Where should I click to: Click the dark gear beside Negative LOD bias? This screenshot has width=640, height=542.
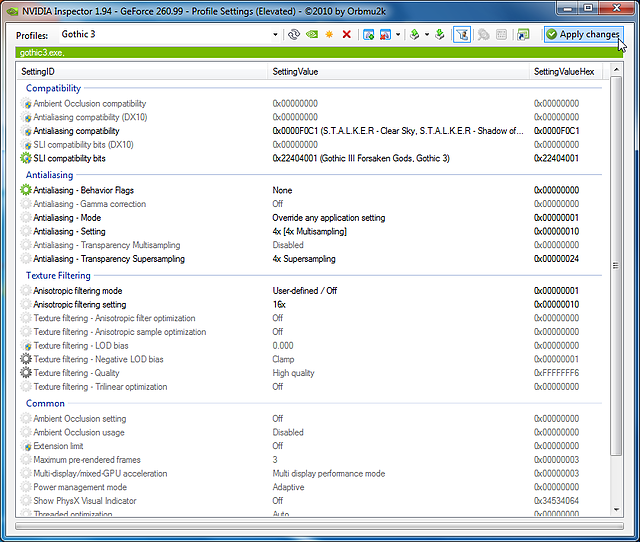tap(26, 359)
